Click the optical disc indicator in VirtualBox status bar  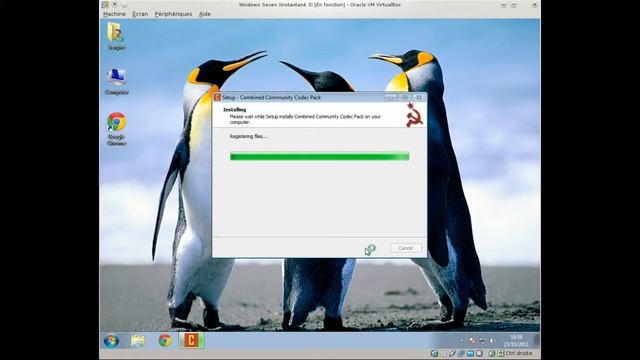point(444,353)
